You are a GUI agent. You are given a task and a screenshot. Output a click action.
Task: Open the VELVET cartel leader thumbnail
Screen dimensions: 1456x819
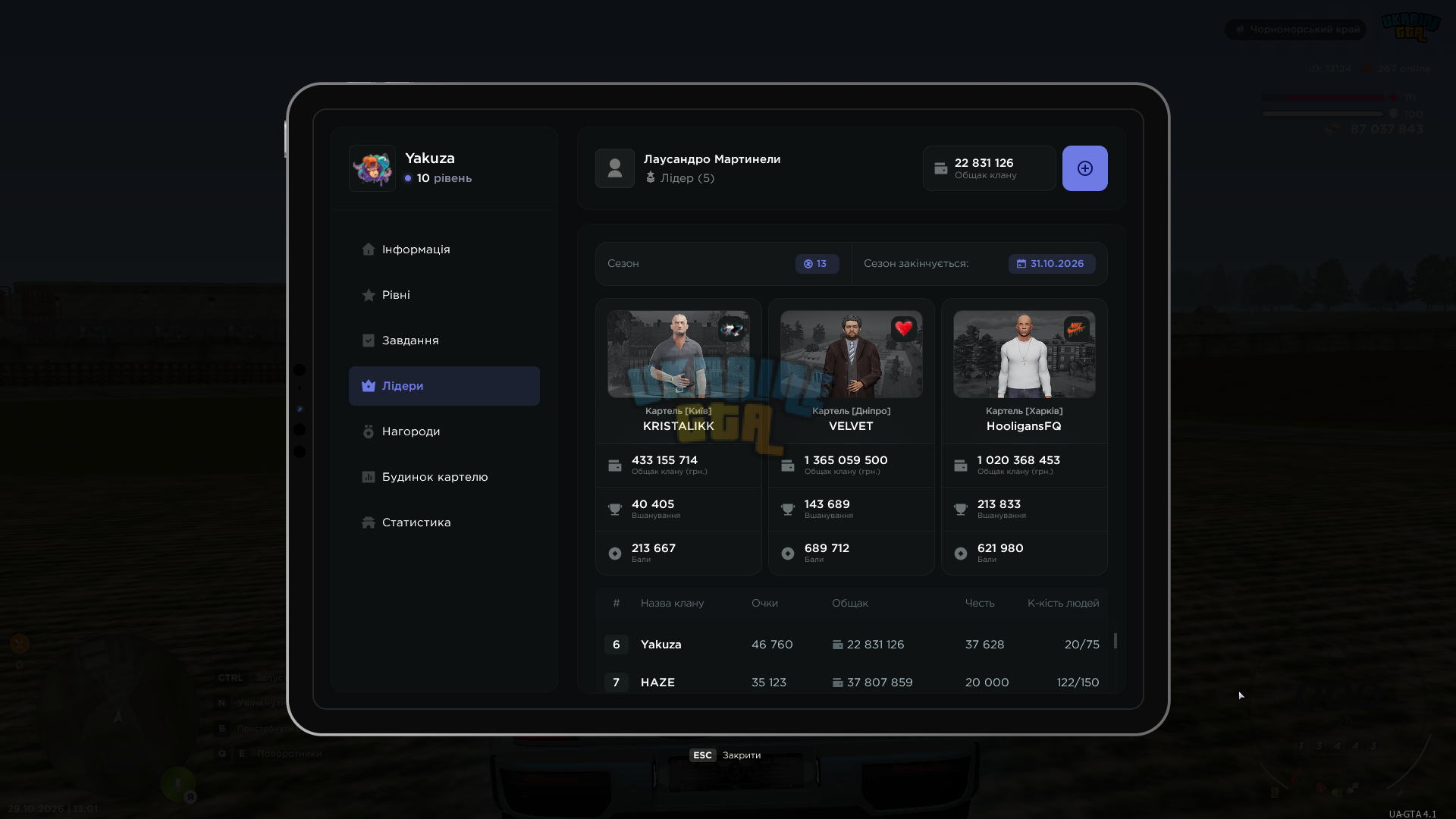[x=851, y=354]
